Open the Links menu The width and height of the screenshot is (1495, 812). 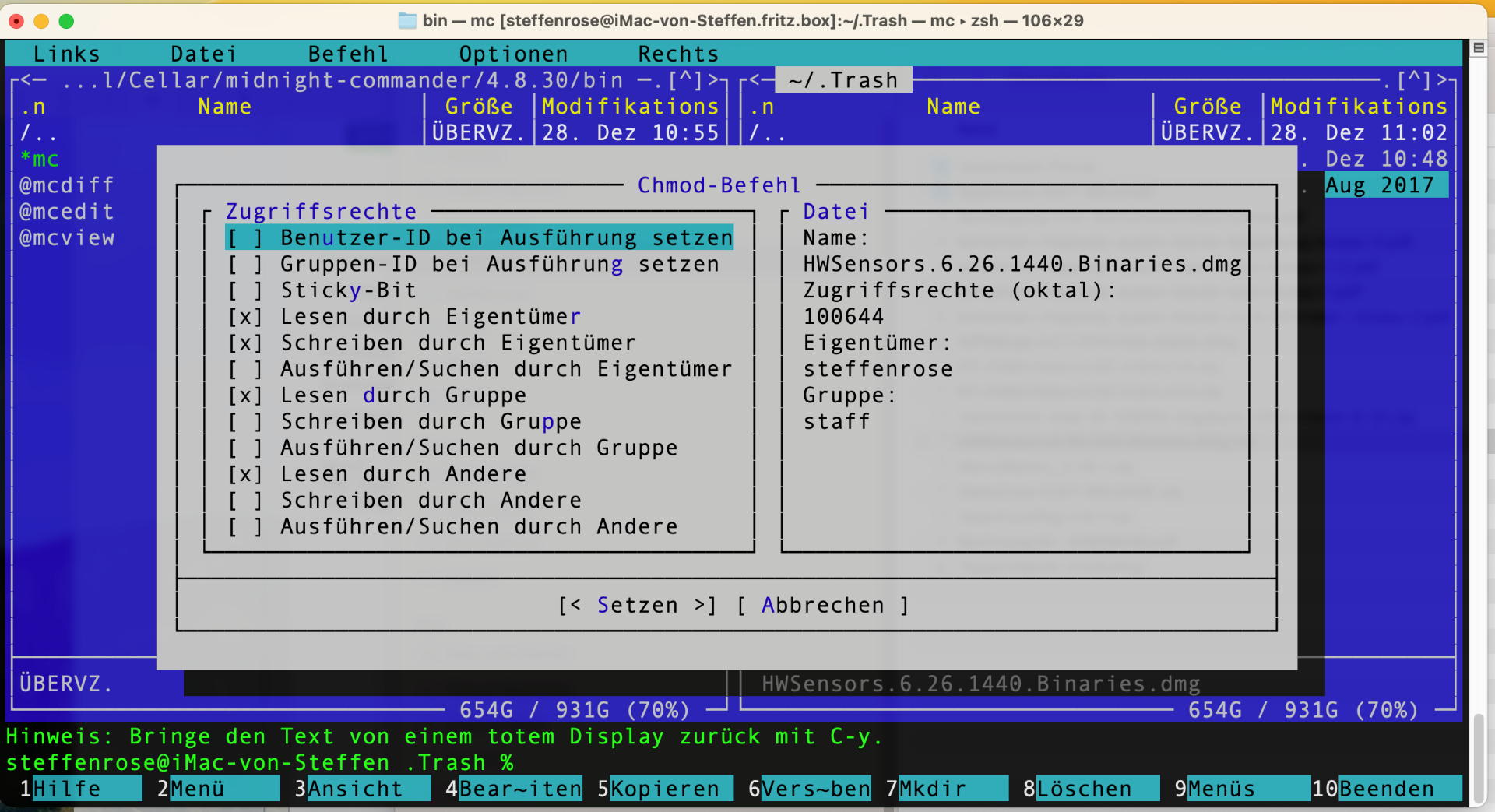67,54
